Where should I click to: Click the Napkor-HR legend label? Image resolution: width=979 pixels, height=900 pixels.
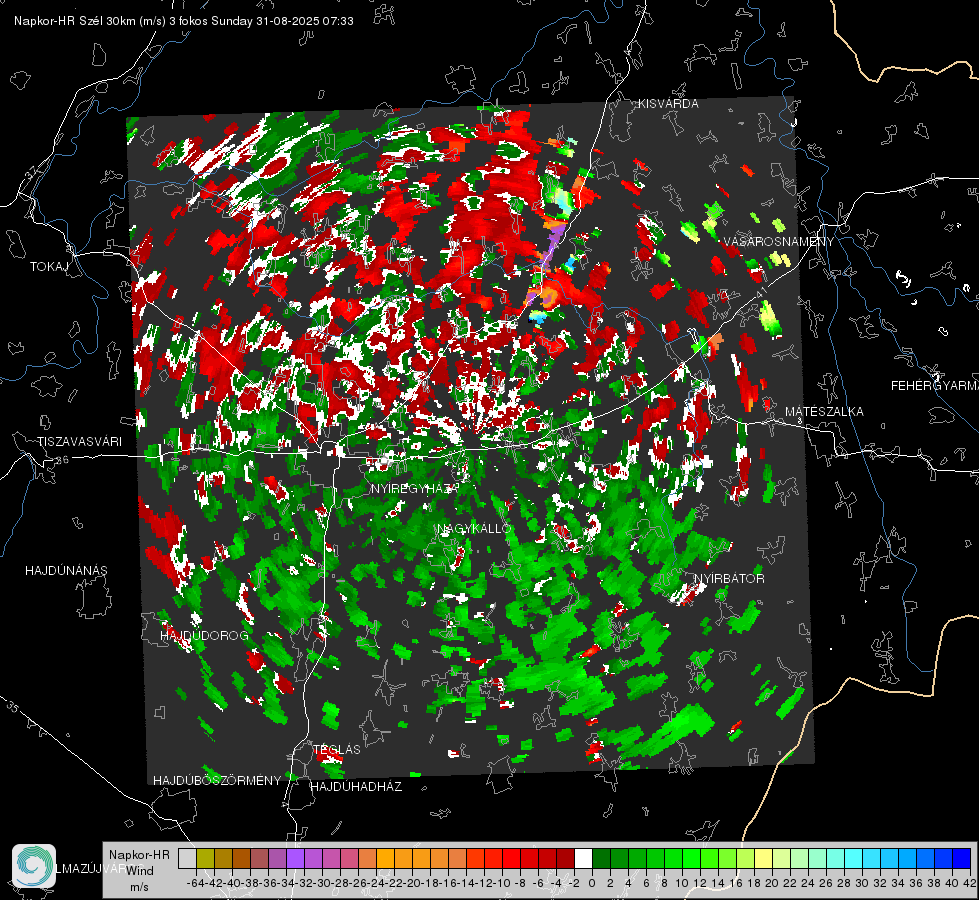139,854
